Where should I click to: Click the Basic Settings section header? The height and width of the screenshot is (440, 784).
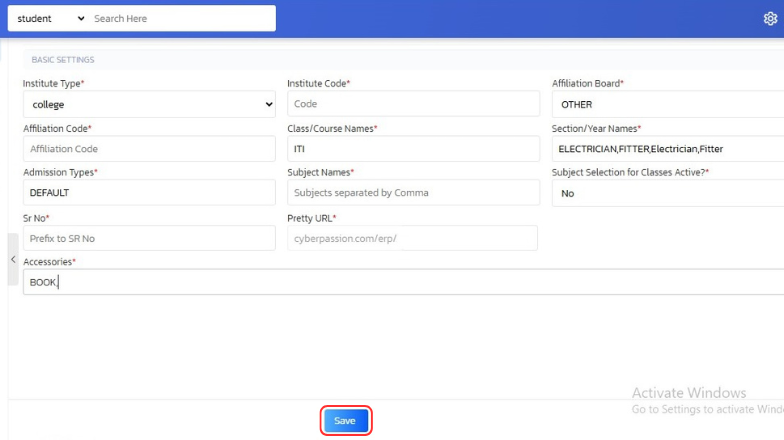pos(63,60)
